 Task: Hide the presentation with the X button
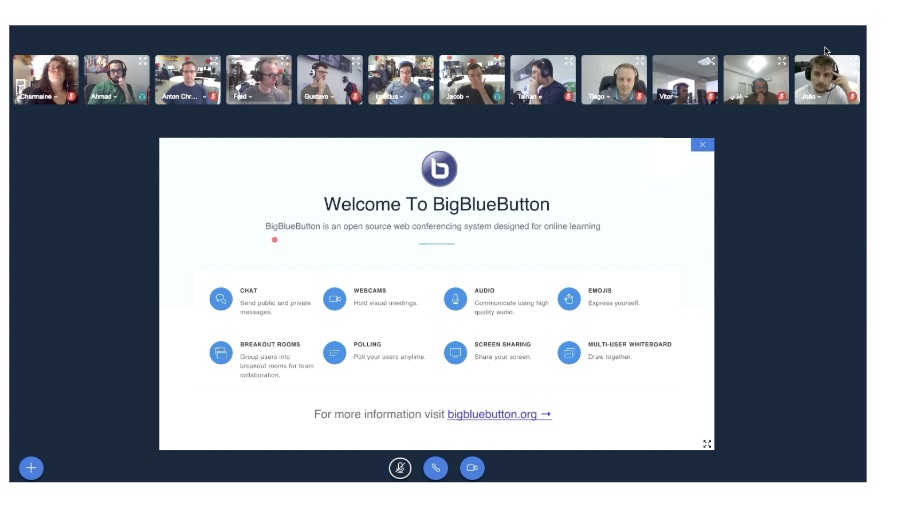(x=702, y=145)
